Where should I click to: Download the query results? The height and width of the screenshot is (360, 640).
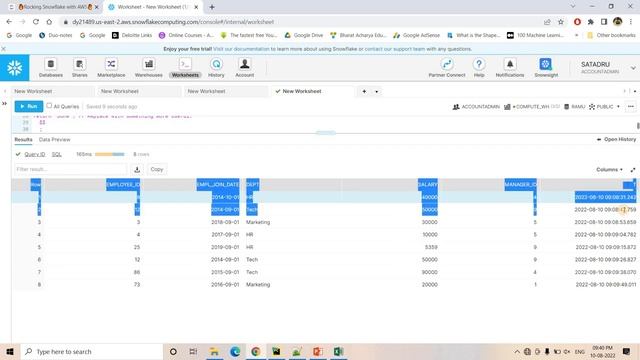[x=137, y=169]
